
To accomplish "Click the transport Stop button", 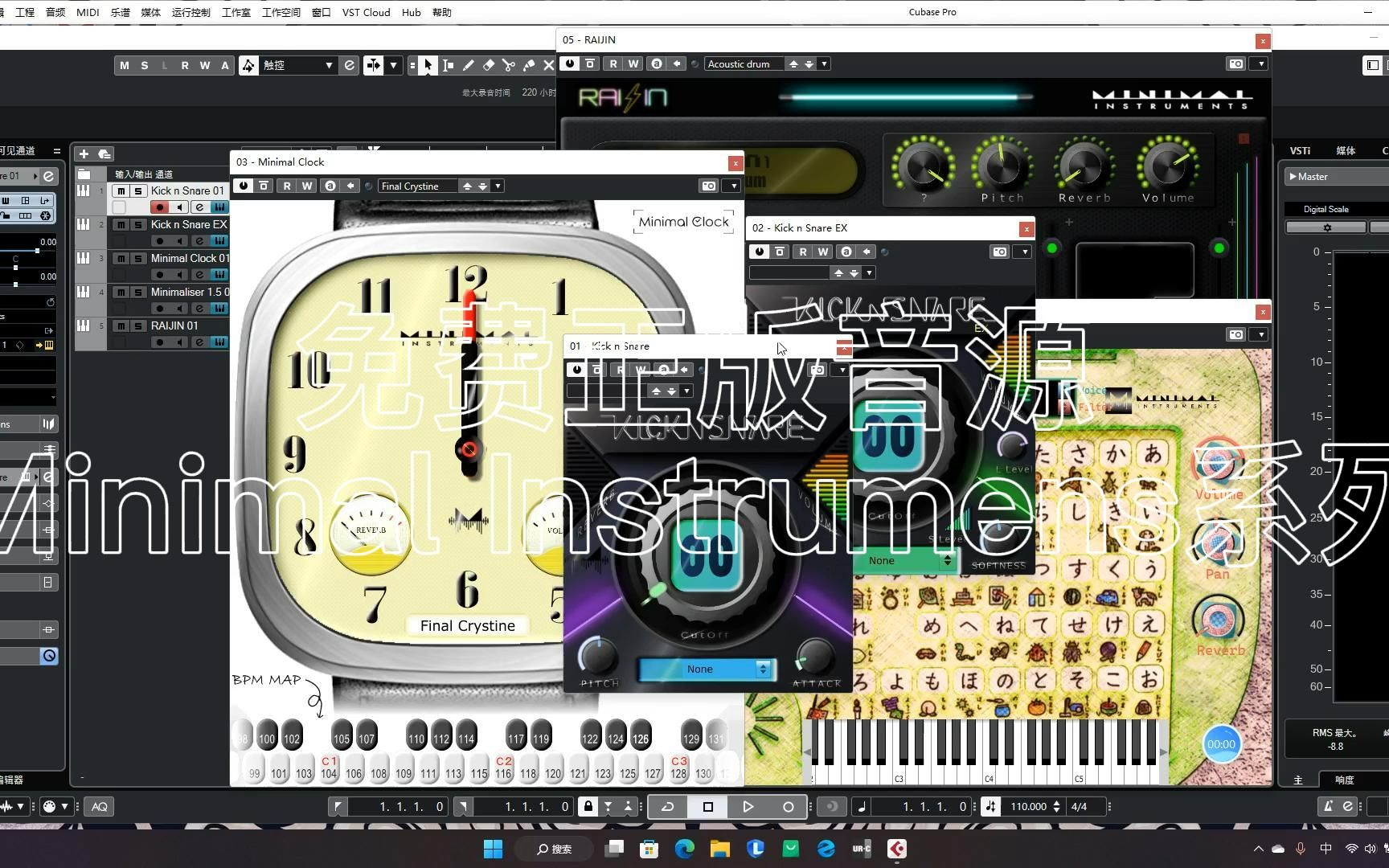I will [707, 806].
